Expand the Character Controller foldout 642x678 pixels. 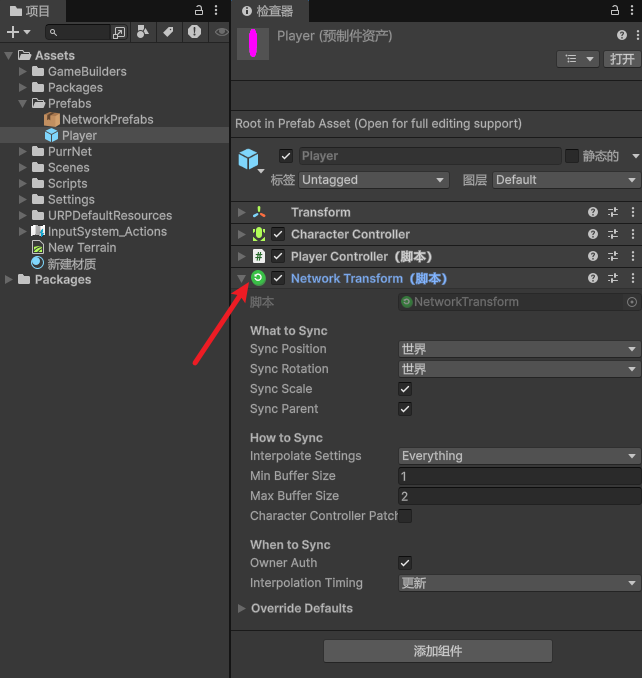click(x=241, y=234)
